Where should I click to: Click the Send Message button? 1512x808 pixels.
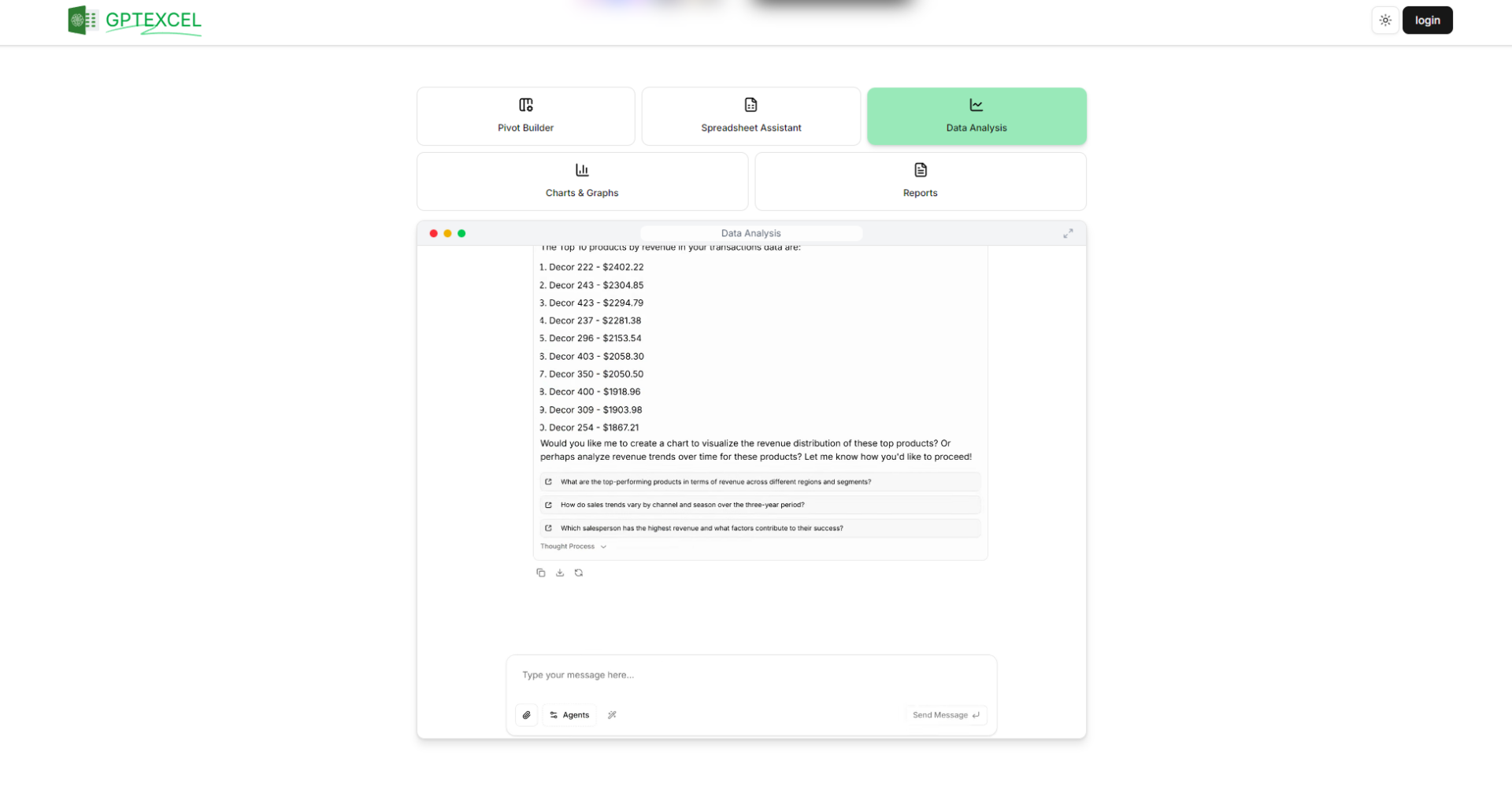tap(945, 715)
